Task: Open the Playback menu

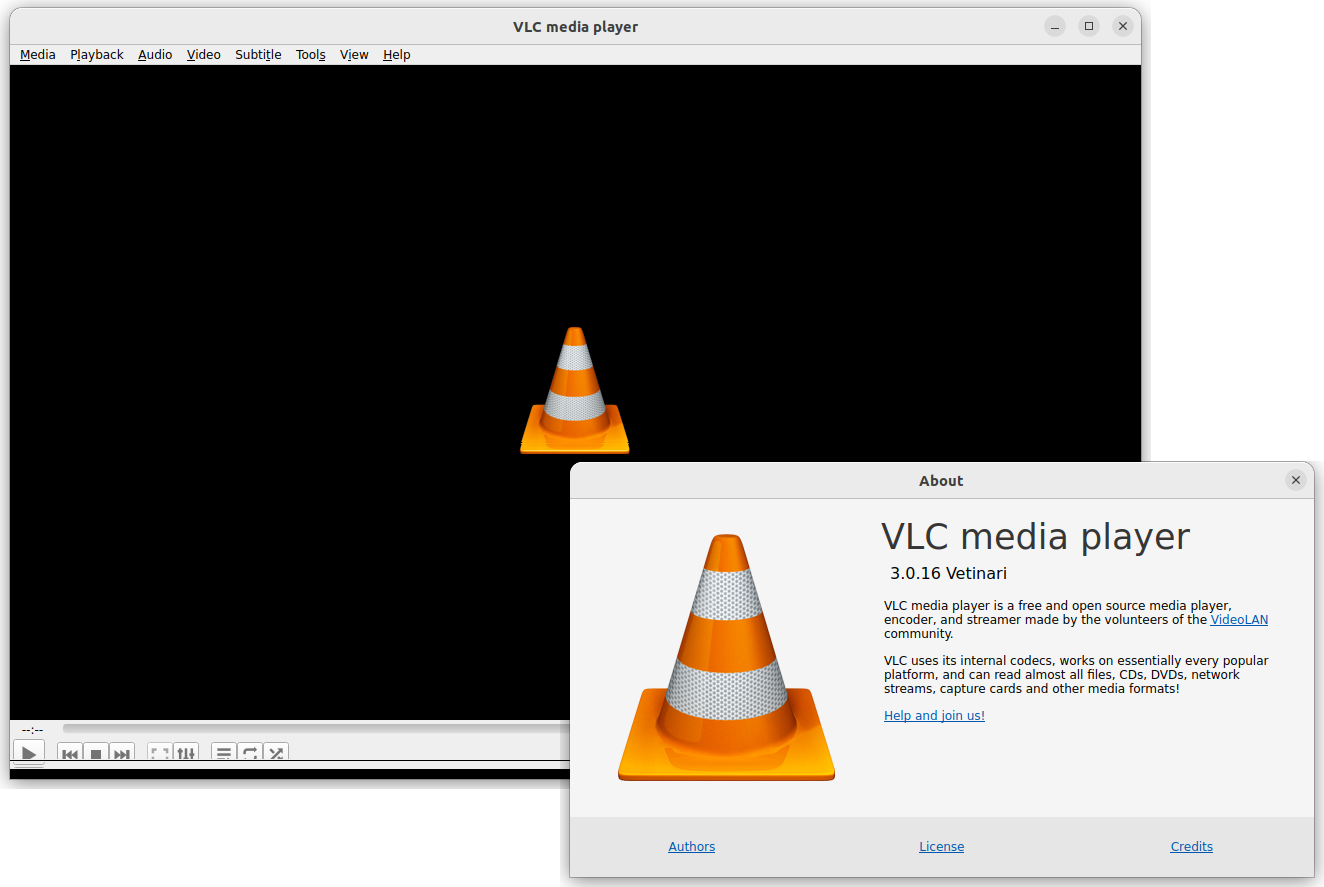Action: pos(97,55)
